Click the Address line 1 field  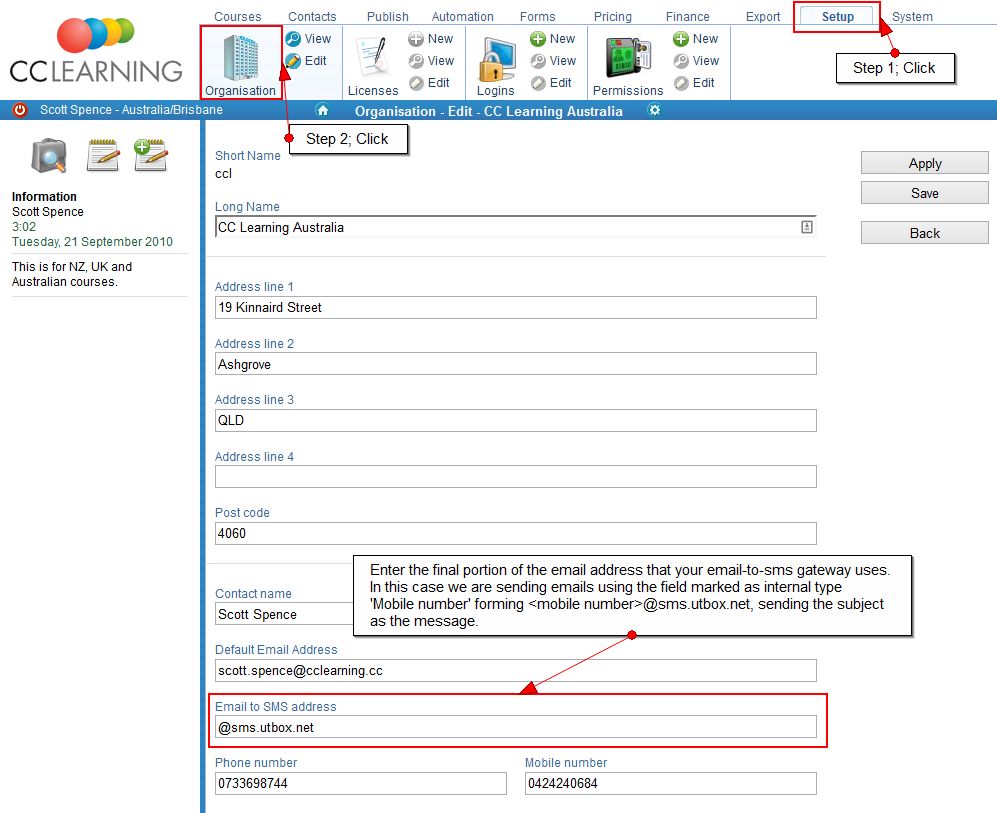516,308
